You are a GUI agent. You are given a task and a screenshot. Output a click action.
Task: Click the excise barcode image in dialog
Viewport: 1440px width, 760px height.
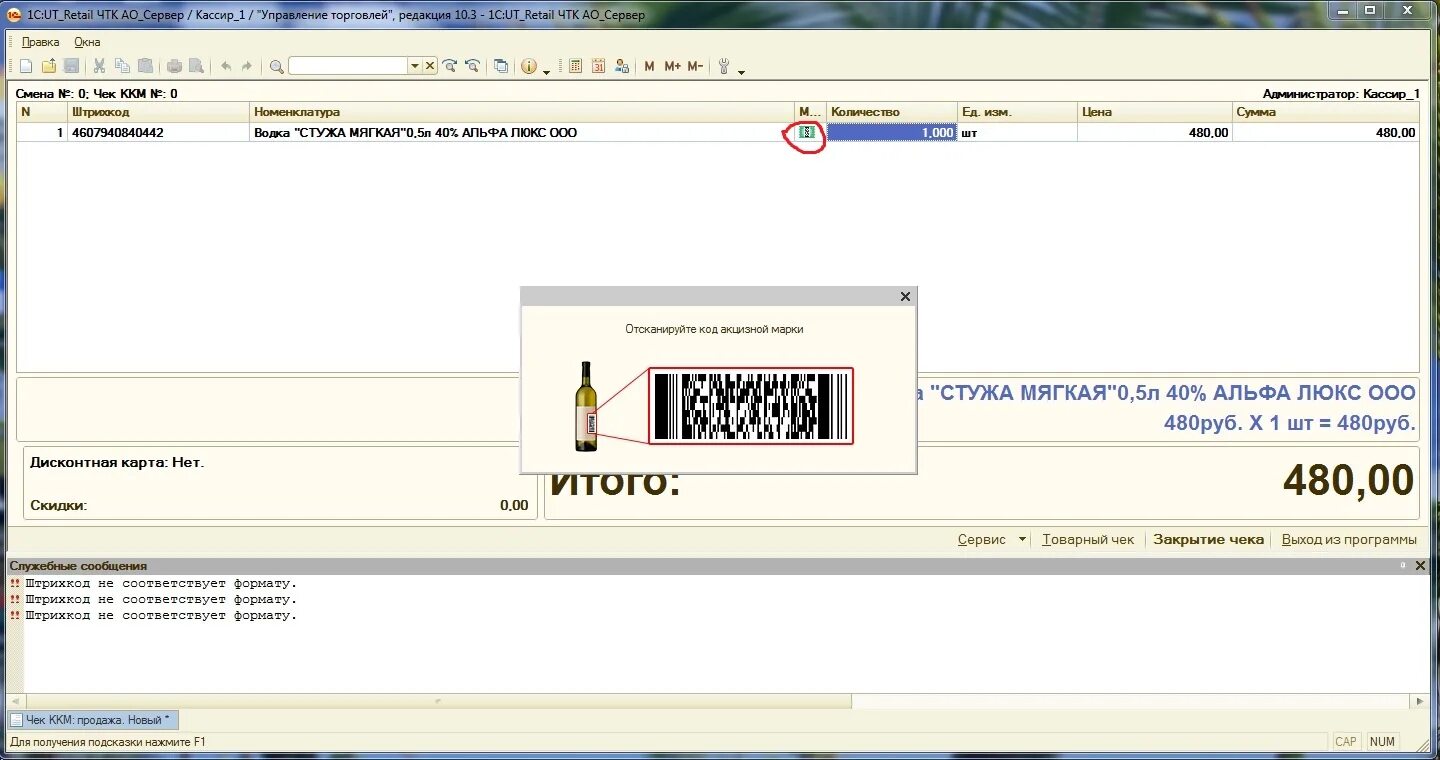click(x=751, y=405)
